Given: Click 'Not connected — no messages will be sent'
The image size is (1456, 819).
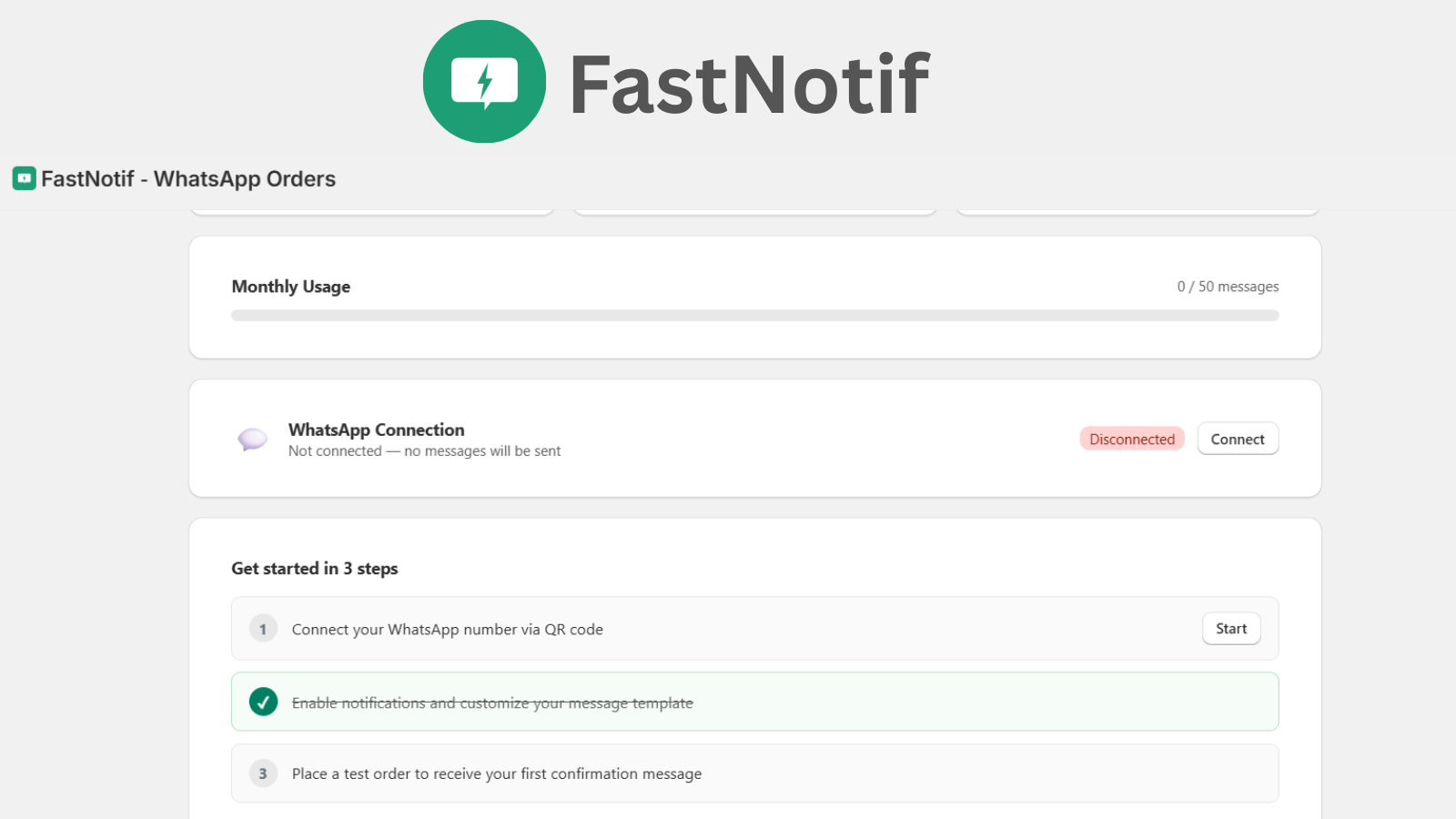Looking at the screenshot, I should point(425,451).
